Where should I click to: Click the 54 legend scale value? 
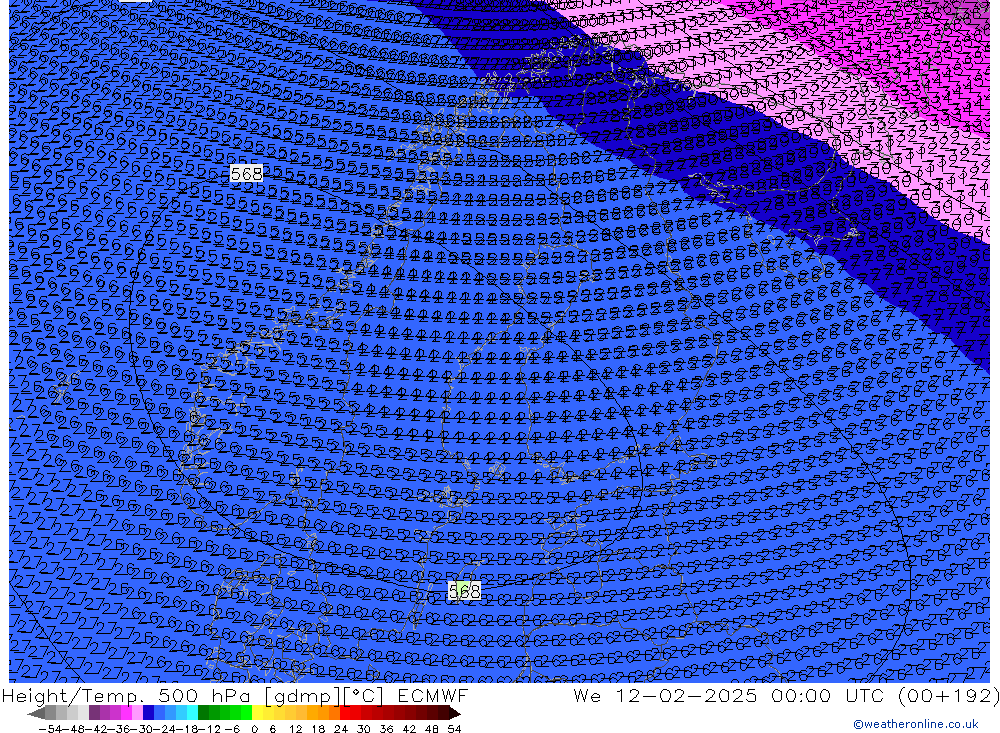[454, 729]
